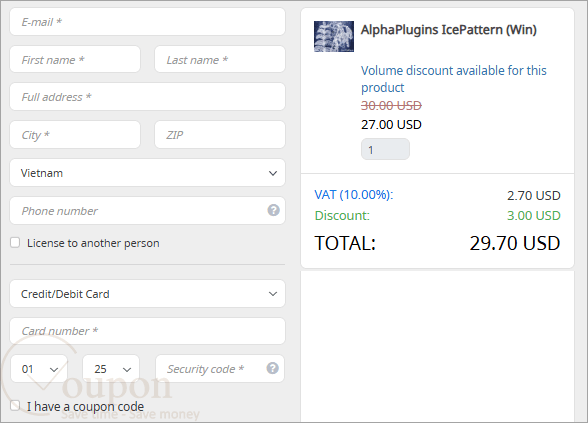
Task: Click the 29.70 USD total amount
Action: (x=515, y=243)
